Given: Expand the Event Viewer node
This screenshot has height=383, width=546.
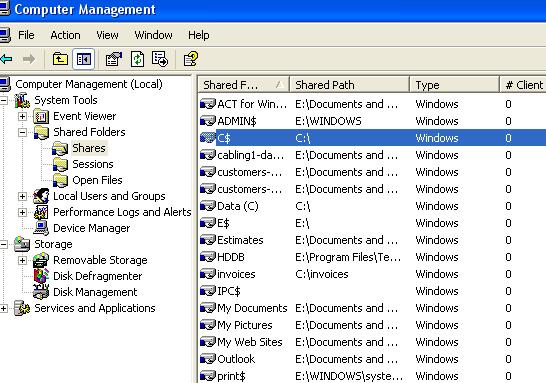Looking at the screenshot, I should tap(22, 116).
